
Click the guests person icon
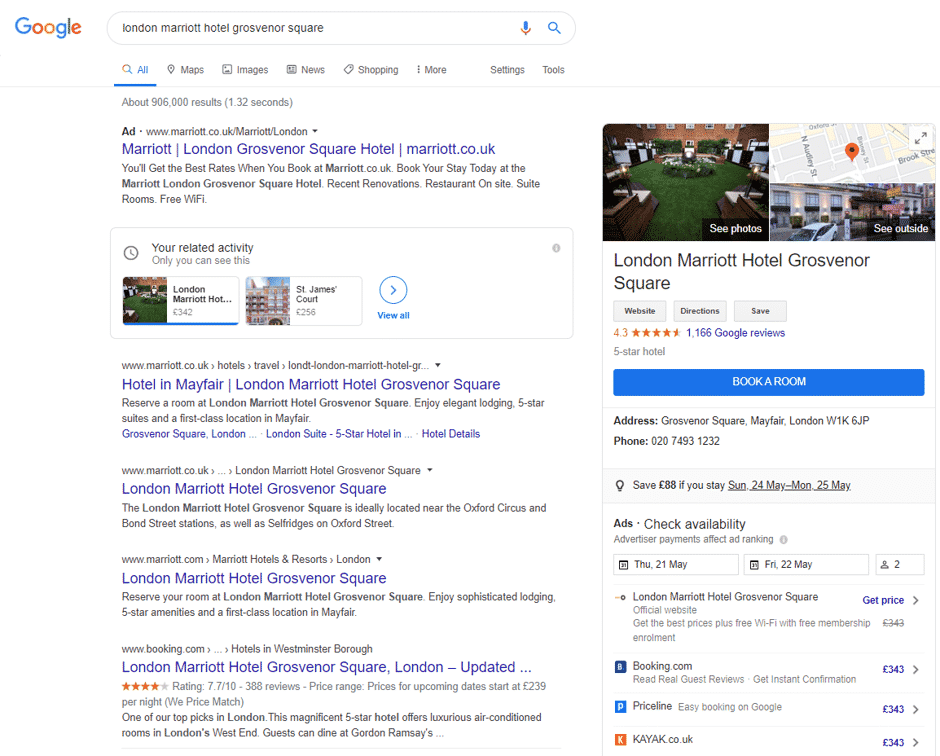(884, 565)
